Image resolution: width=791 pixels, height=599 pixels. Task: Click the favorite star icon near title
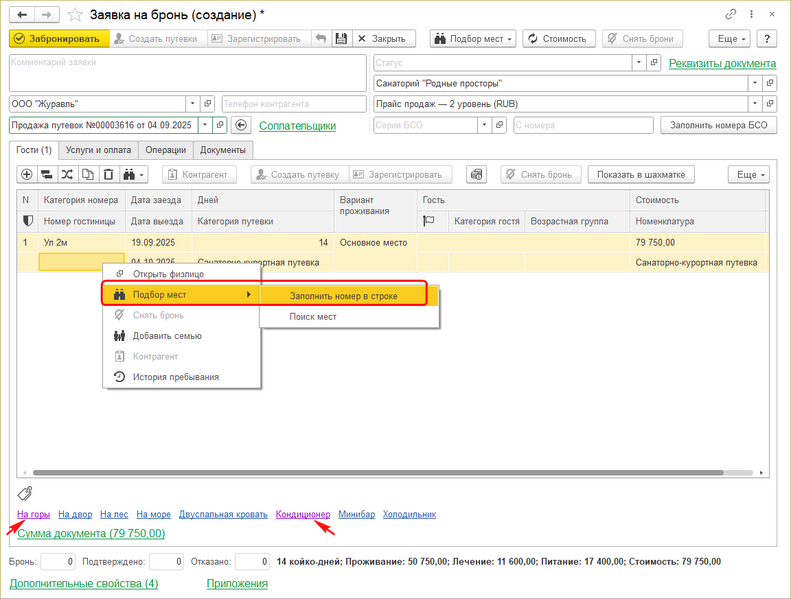74,14
